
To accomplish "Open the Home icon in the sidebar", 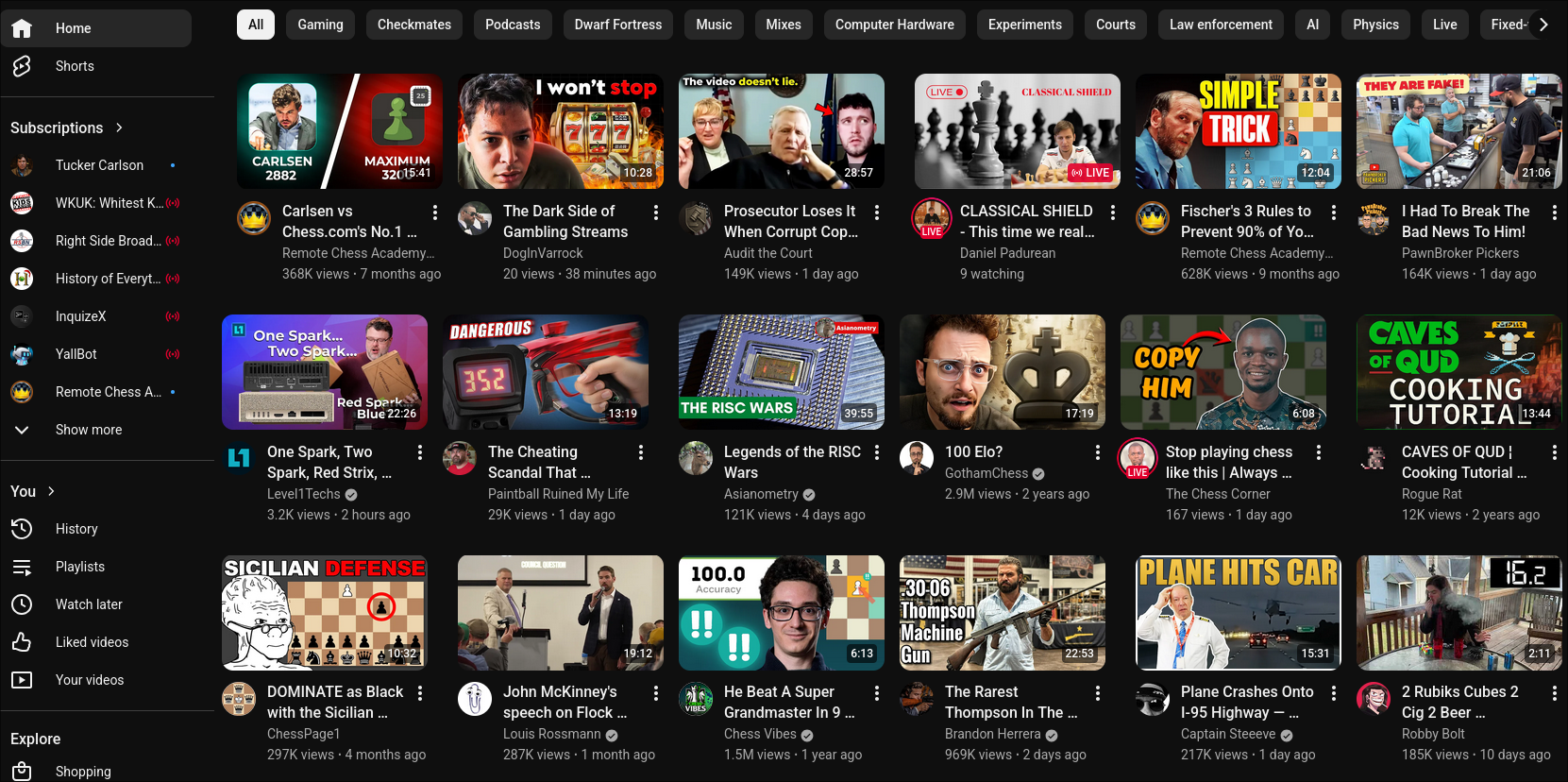I will point(22,28).
